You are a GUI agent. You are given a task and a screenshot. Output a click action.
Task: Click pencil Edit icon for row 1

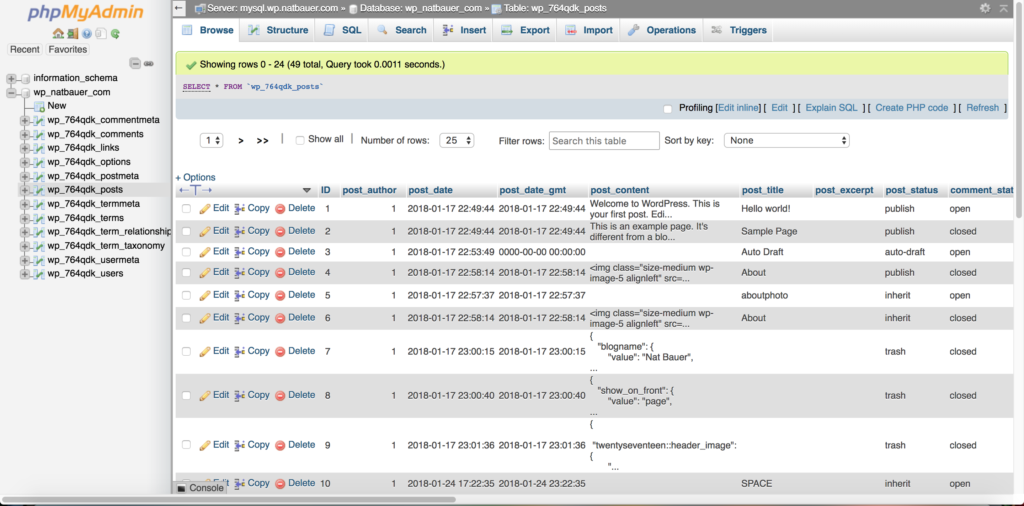(x=204, y=208)
